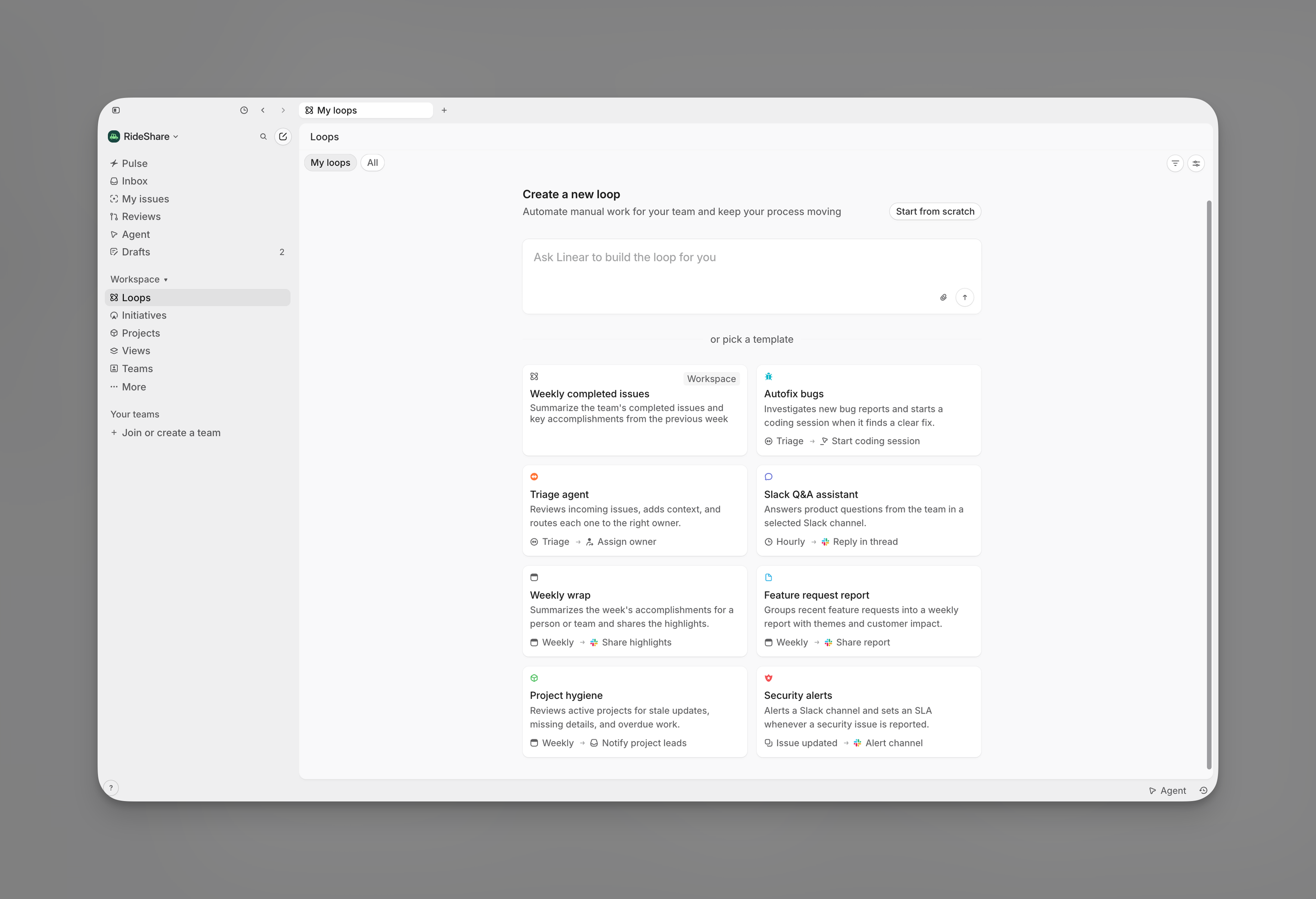This screenshot has height=899, width=1316.
Task: Click the attachment paperclip icon
Action: [944, 298]
